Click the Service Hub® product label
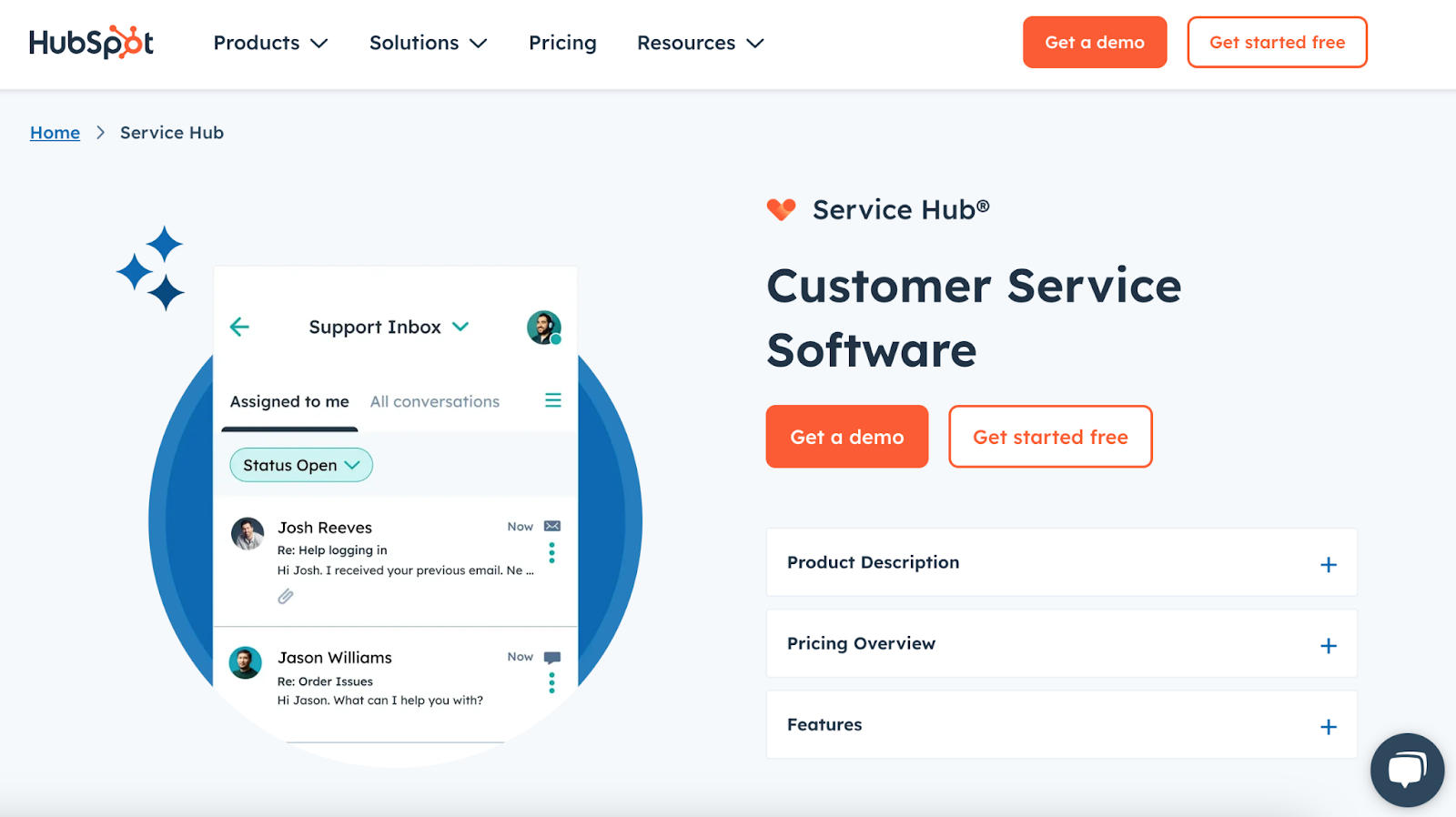1456x817 pixels. click(x=901, y=210)
